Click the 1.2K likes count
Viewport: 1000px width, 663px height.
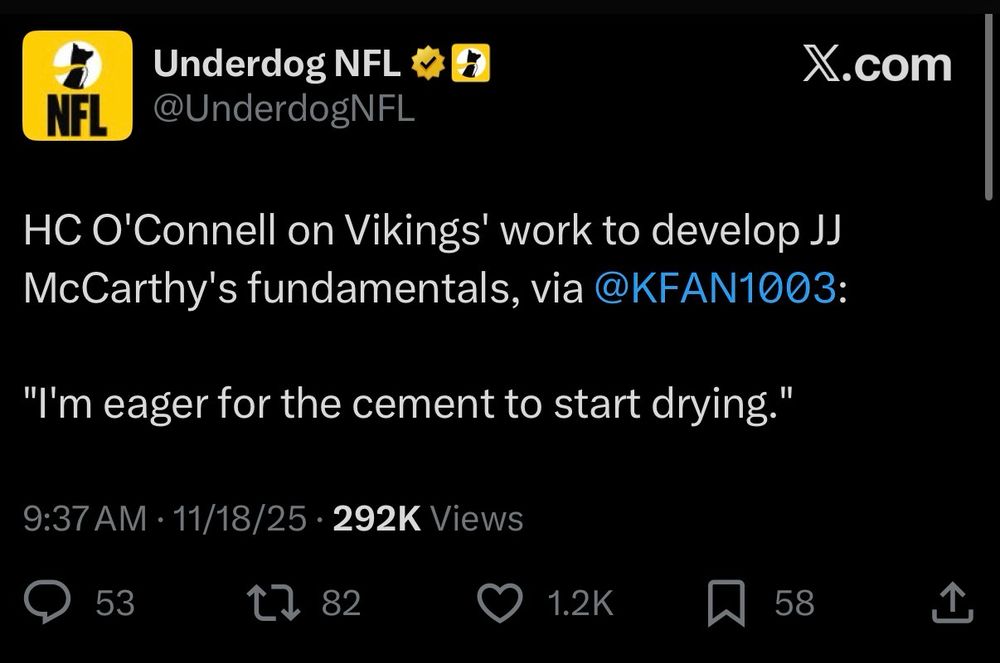pos(580,603)
